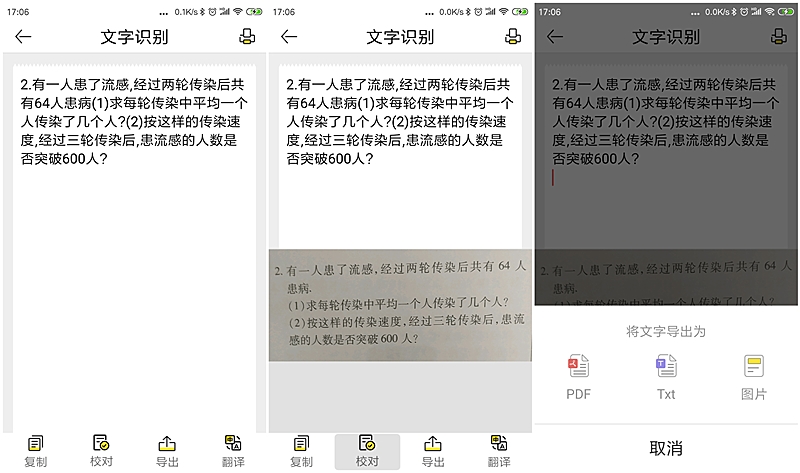Tap the 将文字导出为 heading
Viewport: 800px width, 473px height.
666,332
